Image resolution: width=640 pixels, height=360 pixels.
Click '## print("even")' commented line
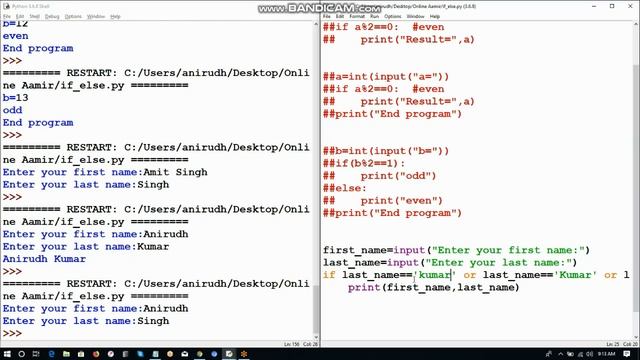383,200
